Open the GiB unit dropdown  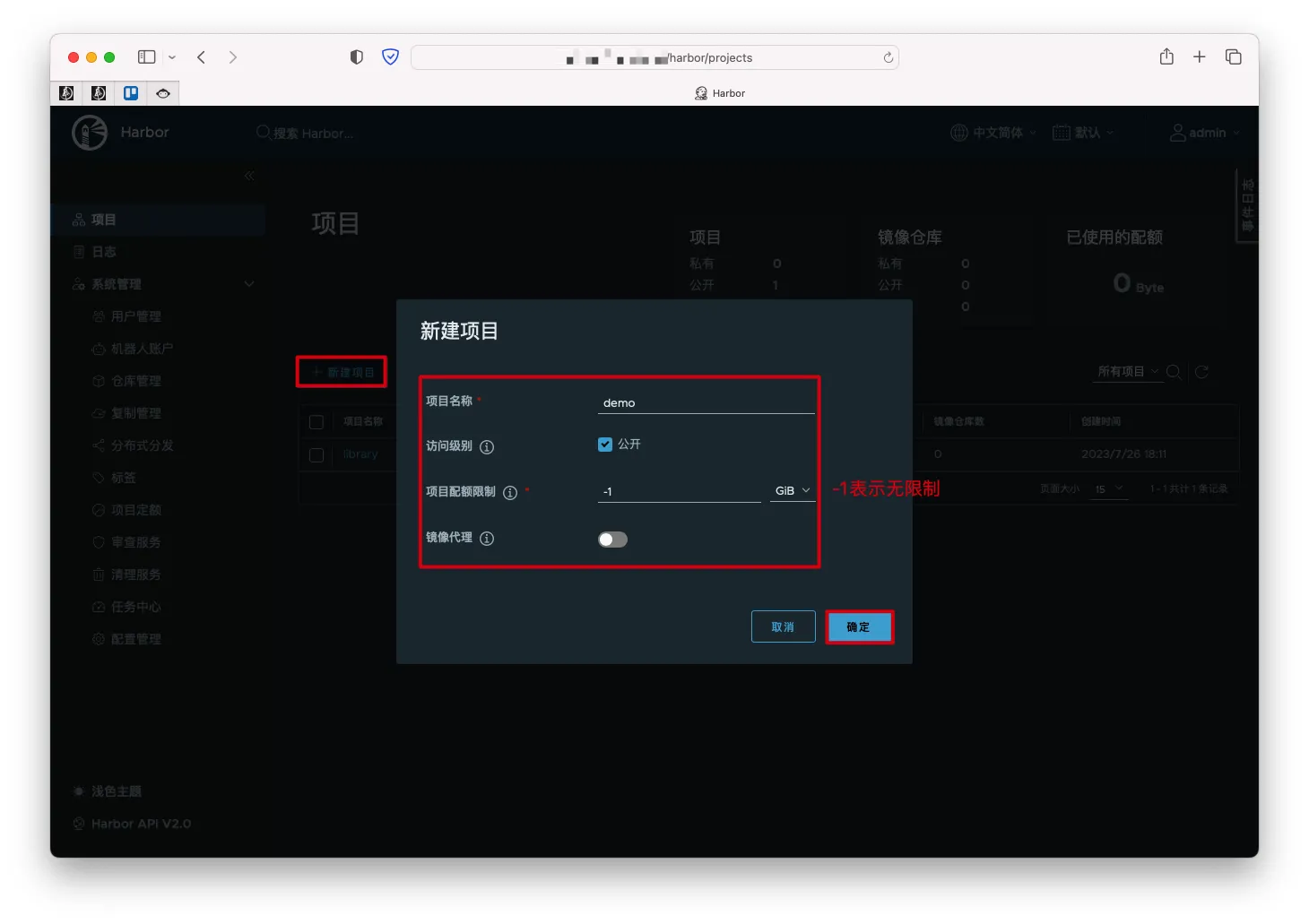pyautogui.click(x=793, y=491)
